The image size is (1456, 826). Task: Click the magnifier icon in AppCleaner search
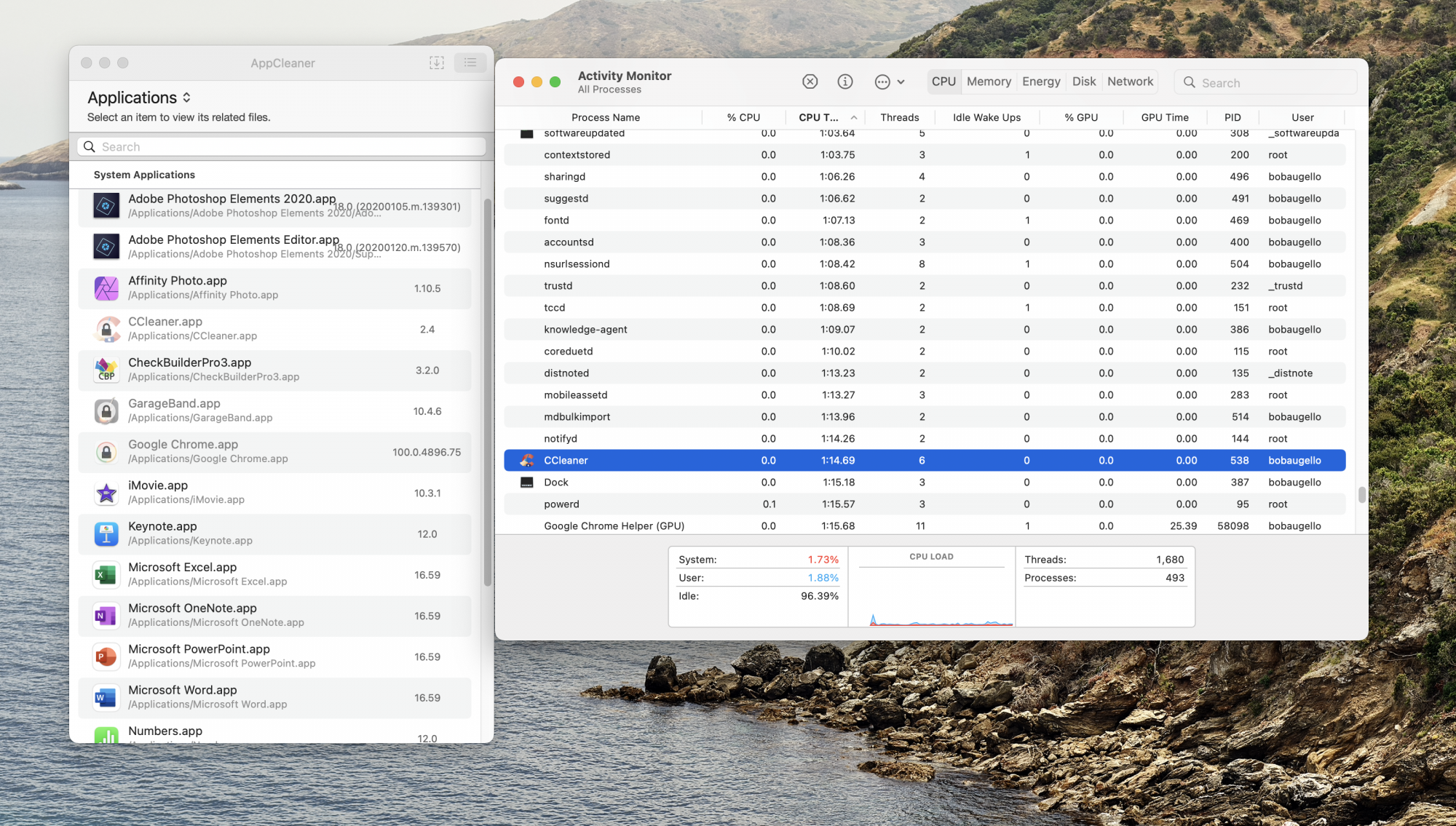pyautogui.click(x=90, y=146)
